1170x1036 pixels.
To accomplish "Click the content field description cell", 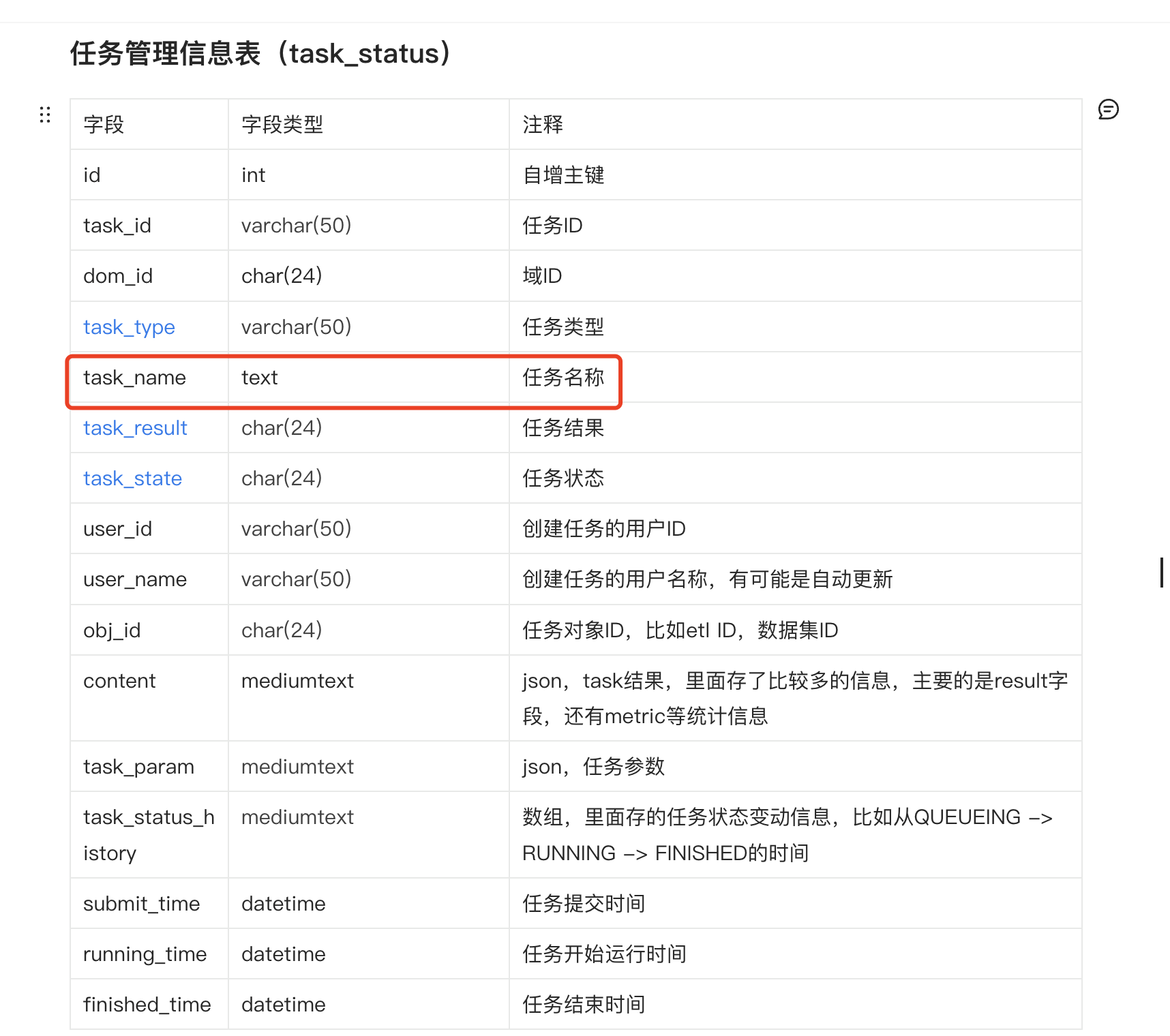I will [x=794, y=698].
